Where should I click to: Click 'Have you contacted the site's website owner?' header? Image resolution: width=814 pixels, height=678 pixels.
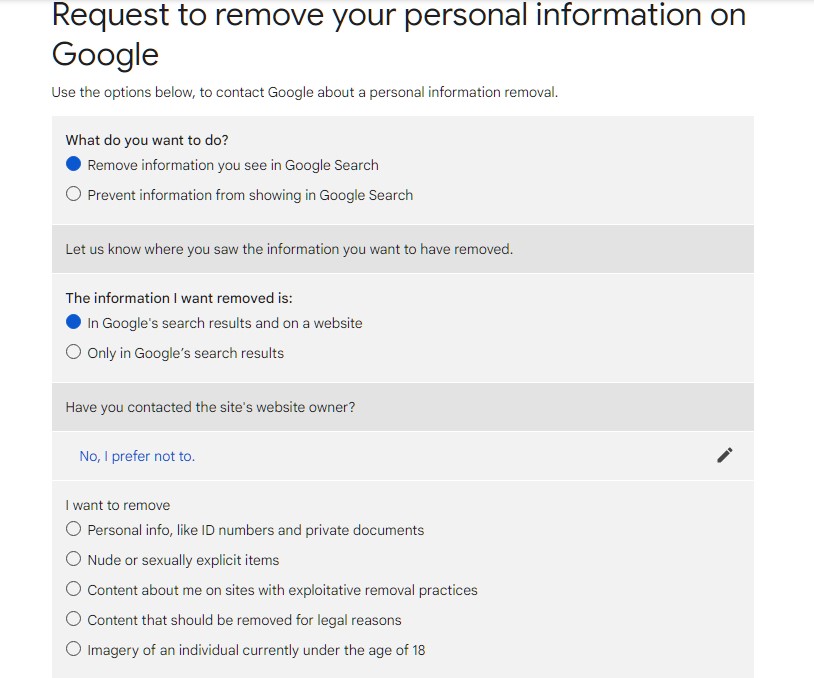210,407
